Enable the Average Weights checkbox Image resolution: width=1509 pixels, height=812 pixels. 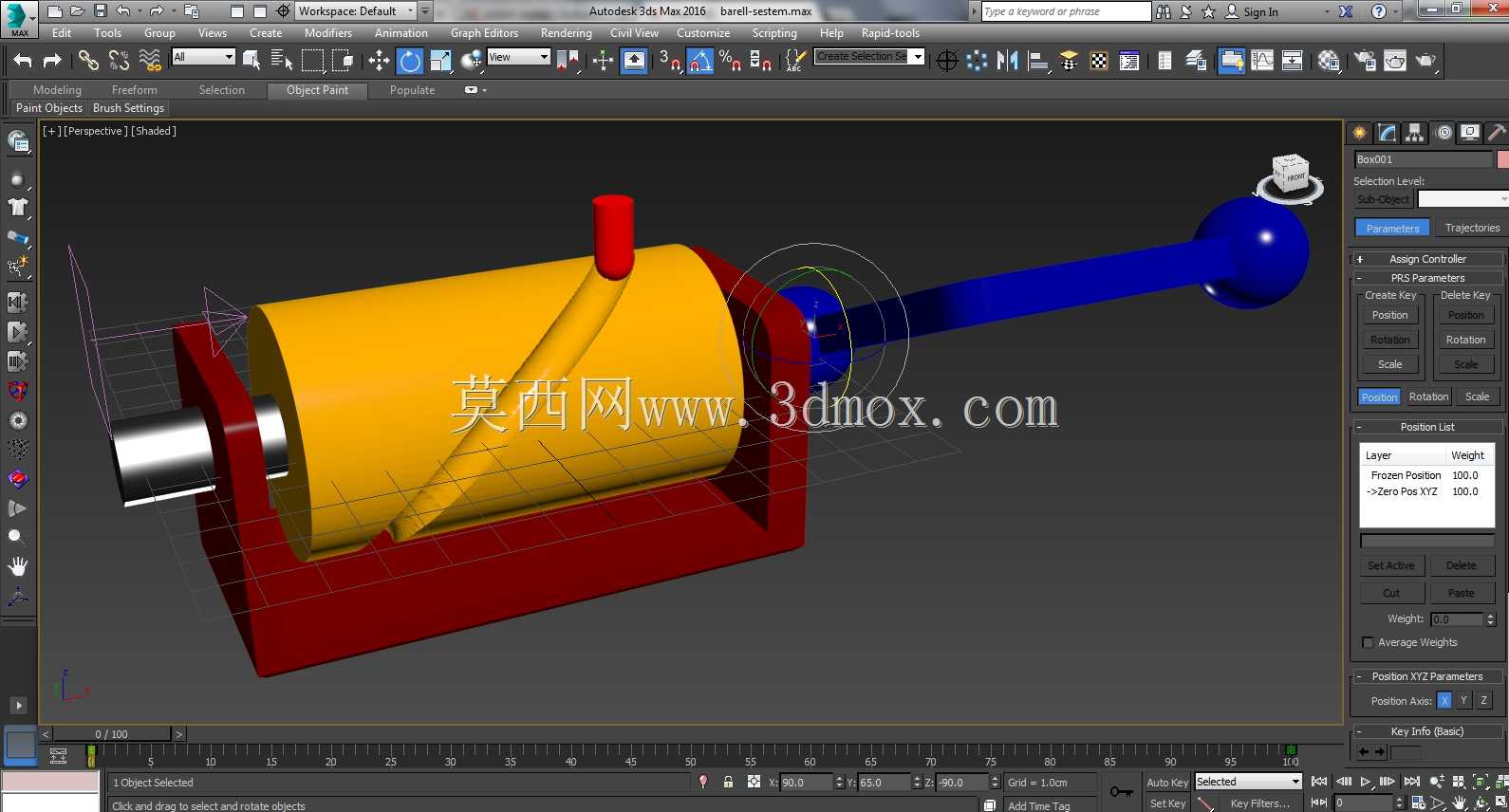coord(1368,642)
